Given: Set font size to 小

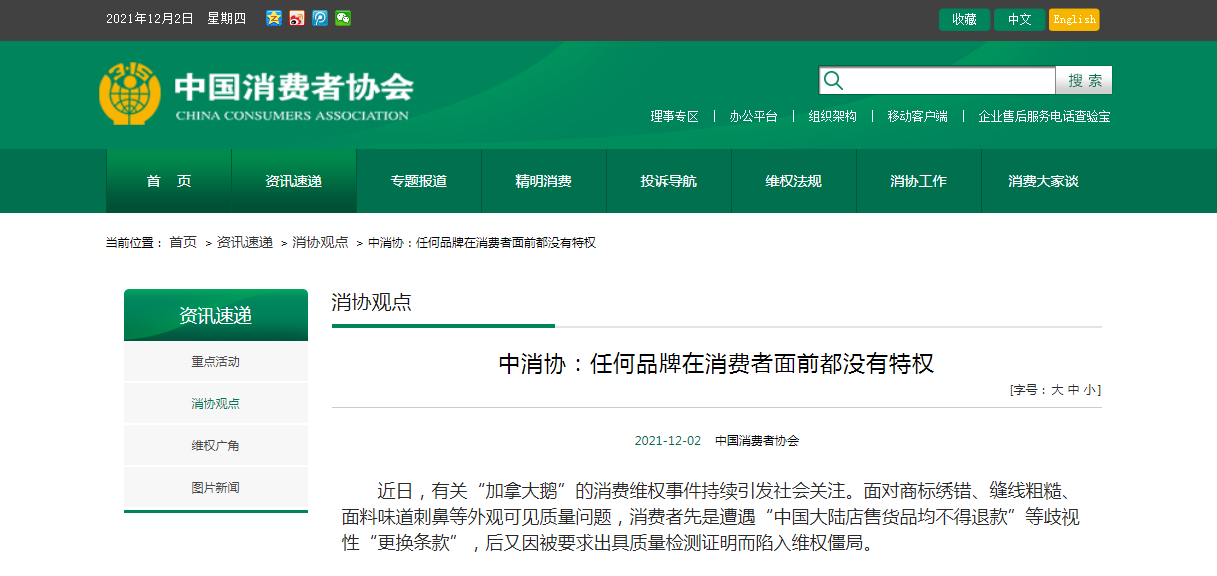Looking at the screenshot, I should tap(1089, 390).
